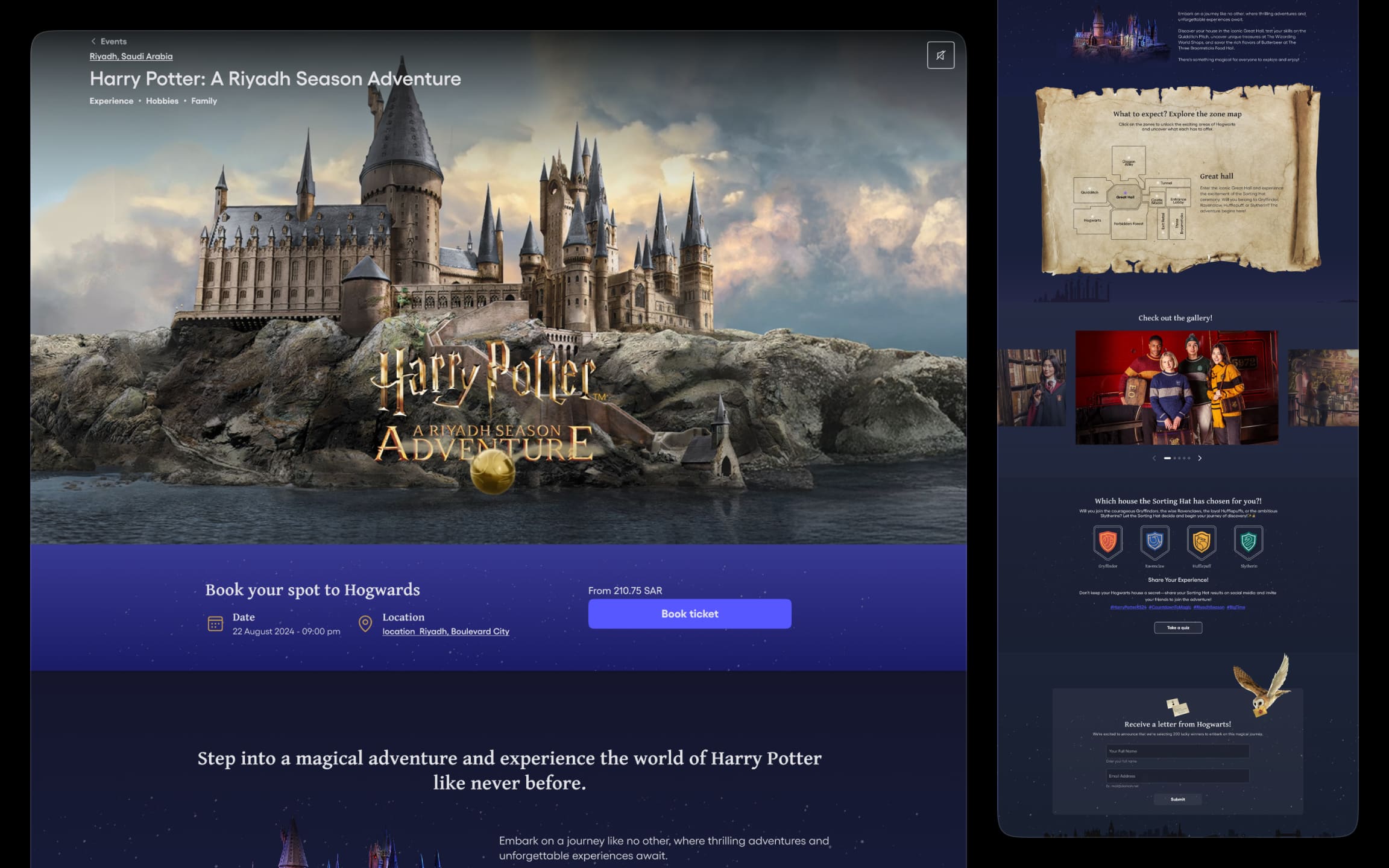Select the Family category tag
The height and width of the screenshot is (868, 1389).
pyautogui.click(x=204, y=101)
